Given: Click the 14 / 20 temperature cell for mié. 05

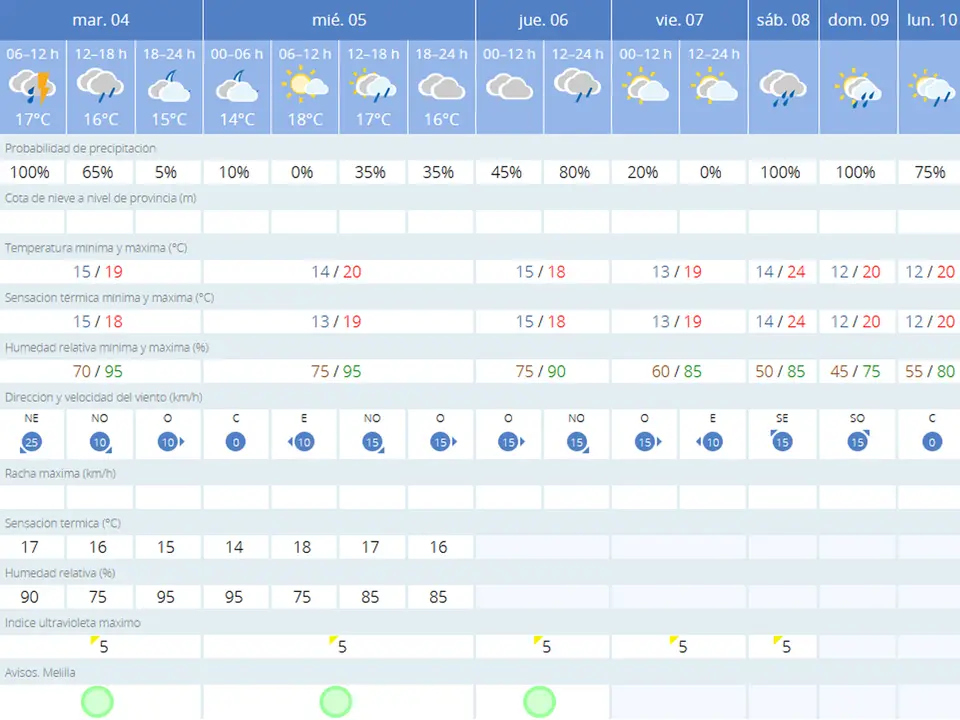Looking at the screenshot, I should 336,272.
